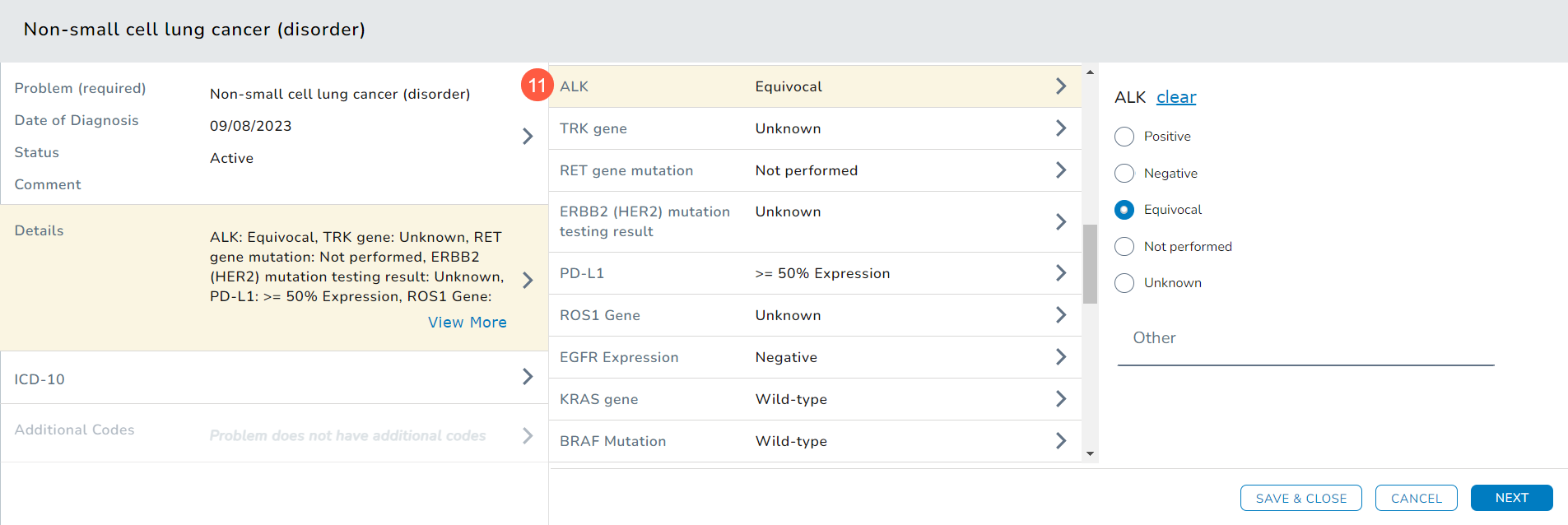Select the ERBB2 (HER2) mutation testing result item
1568x525 pixels.
tap(815, 221)
